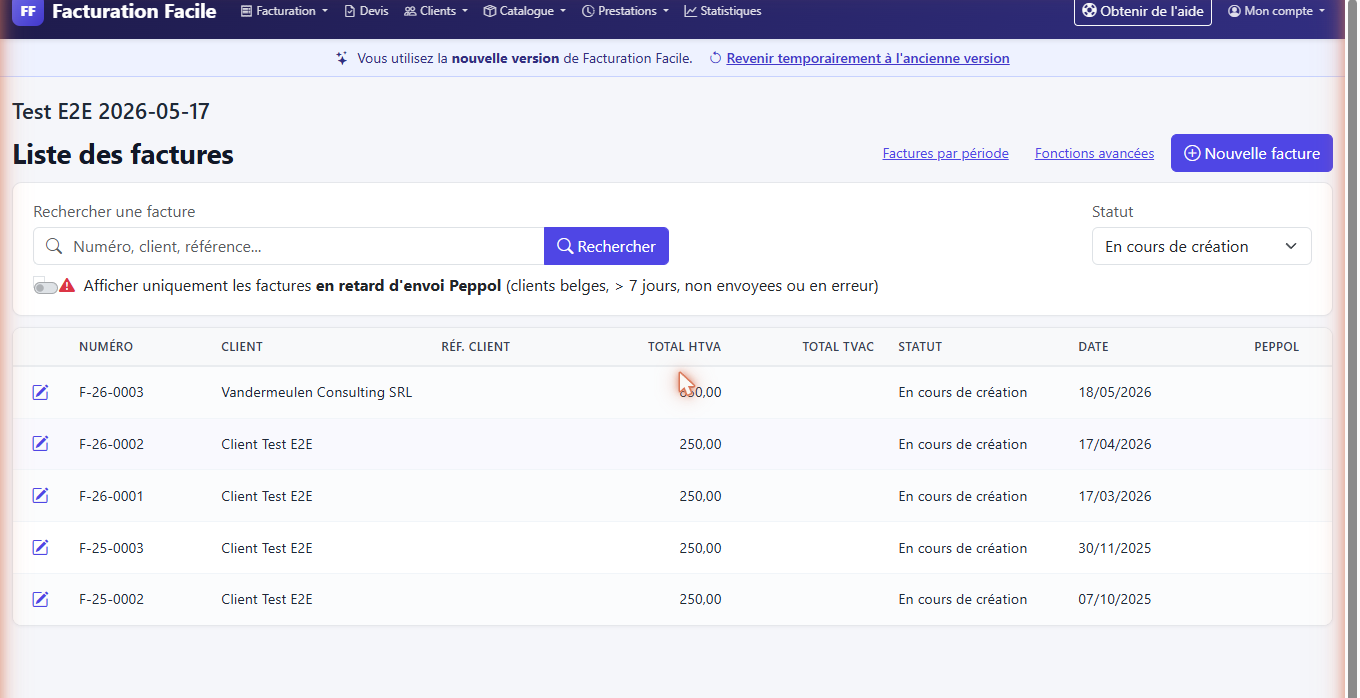Click the CLIENT column header
The image size is (1360, 698).
(x=242, y=347)
